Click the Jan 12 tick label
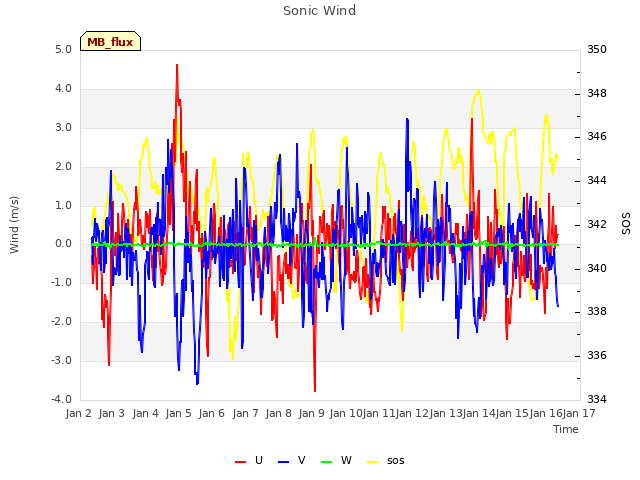 click(412, 413)
